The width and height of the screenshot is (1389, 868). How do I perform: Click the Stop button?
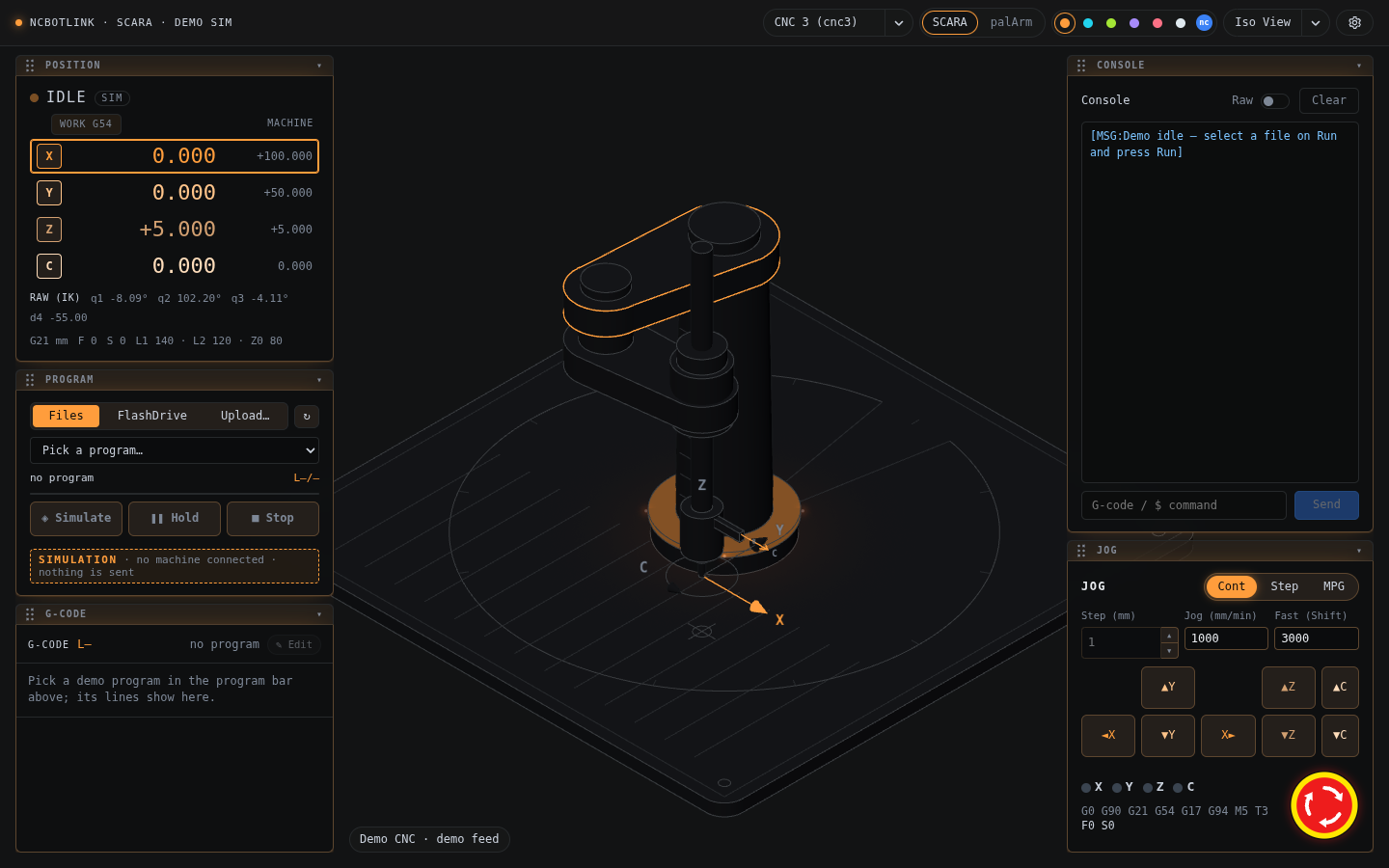coord(273,519)
